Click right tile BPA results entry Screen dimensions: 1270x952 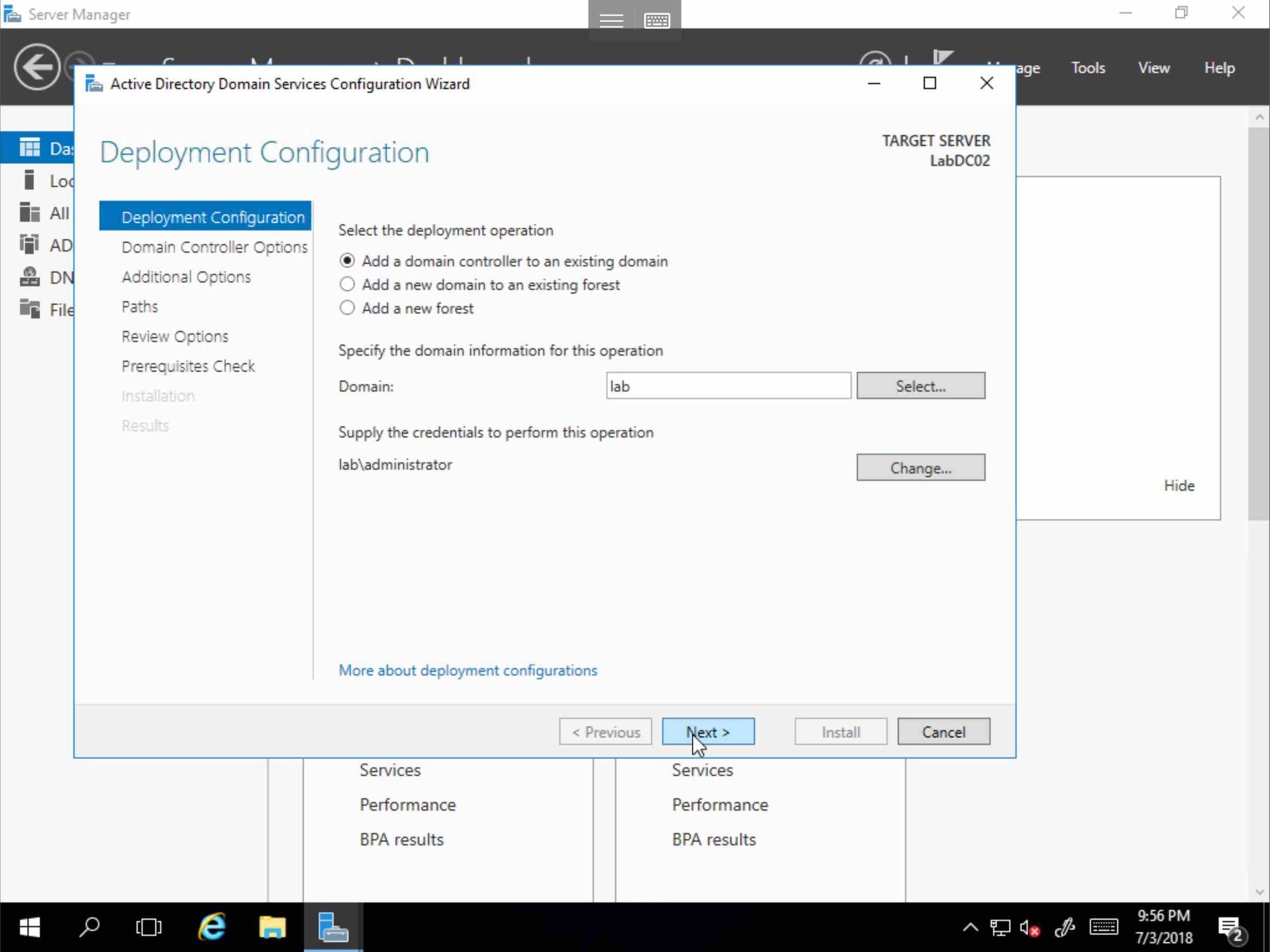(x=714, y=840)
